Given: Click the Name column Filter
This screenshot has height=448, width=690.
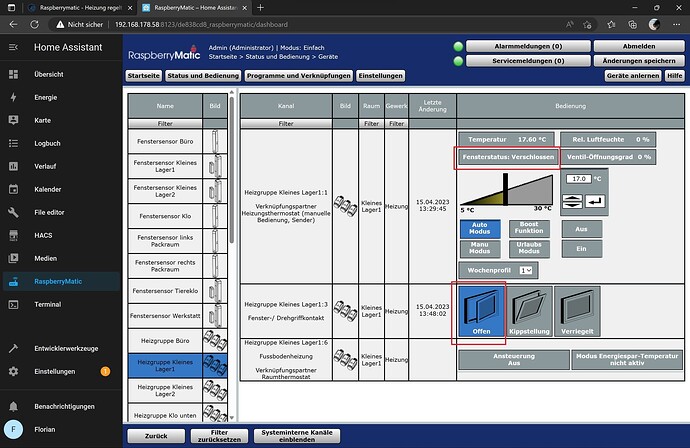Looking at the screenshot, I should coord(165,124).
